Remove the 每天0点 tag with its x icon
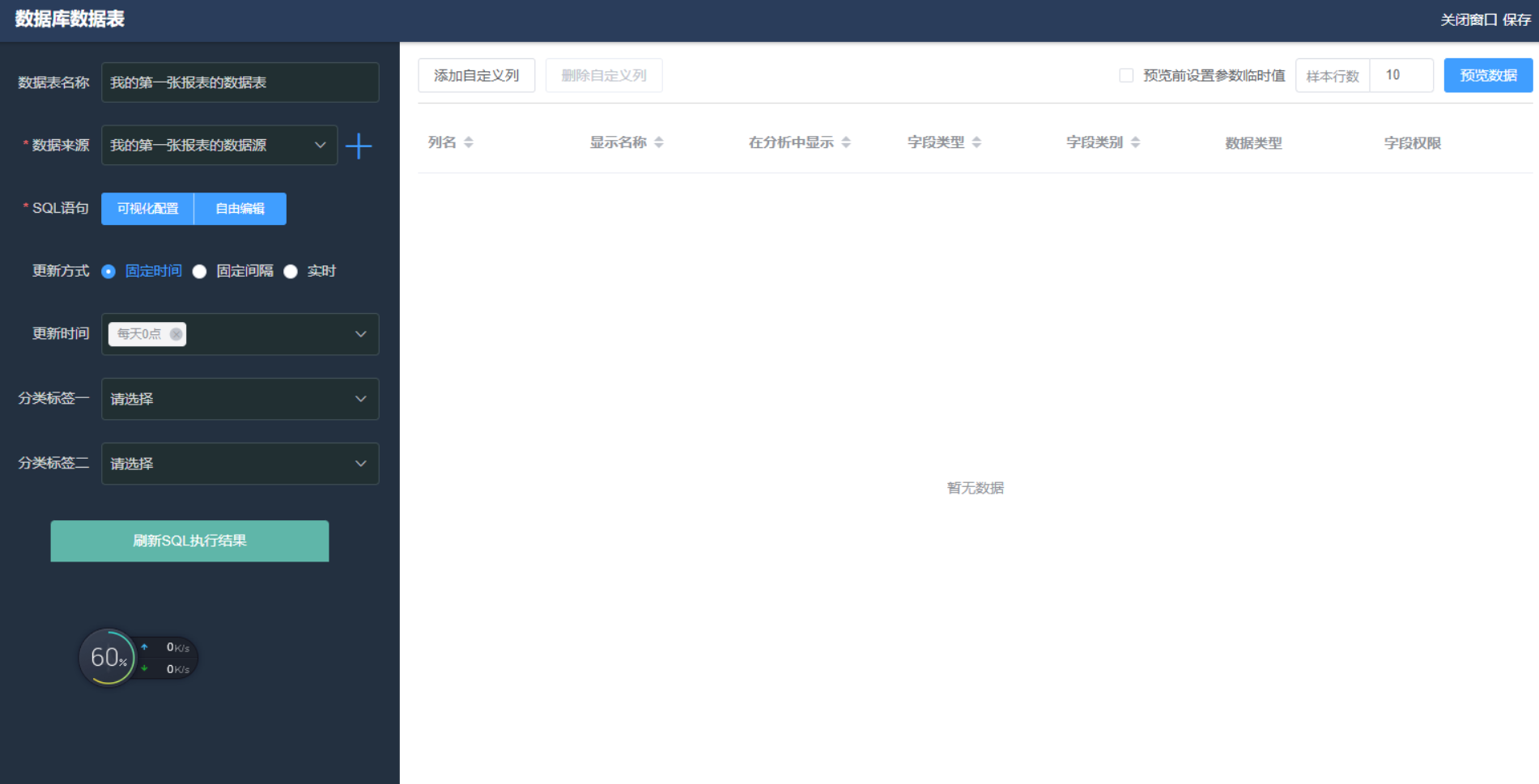 [176, 334]
